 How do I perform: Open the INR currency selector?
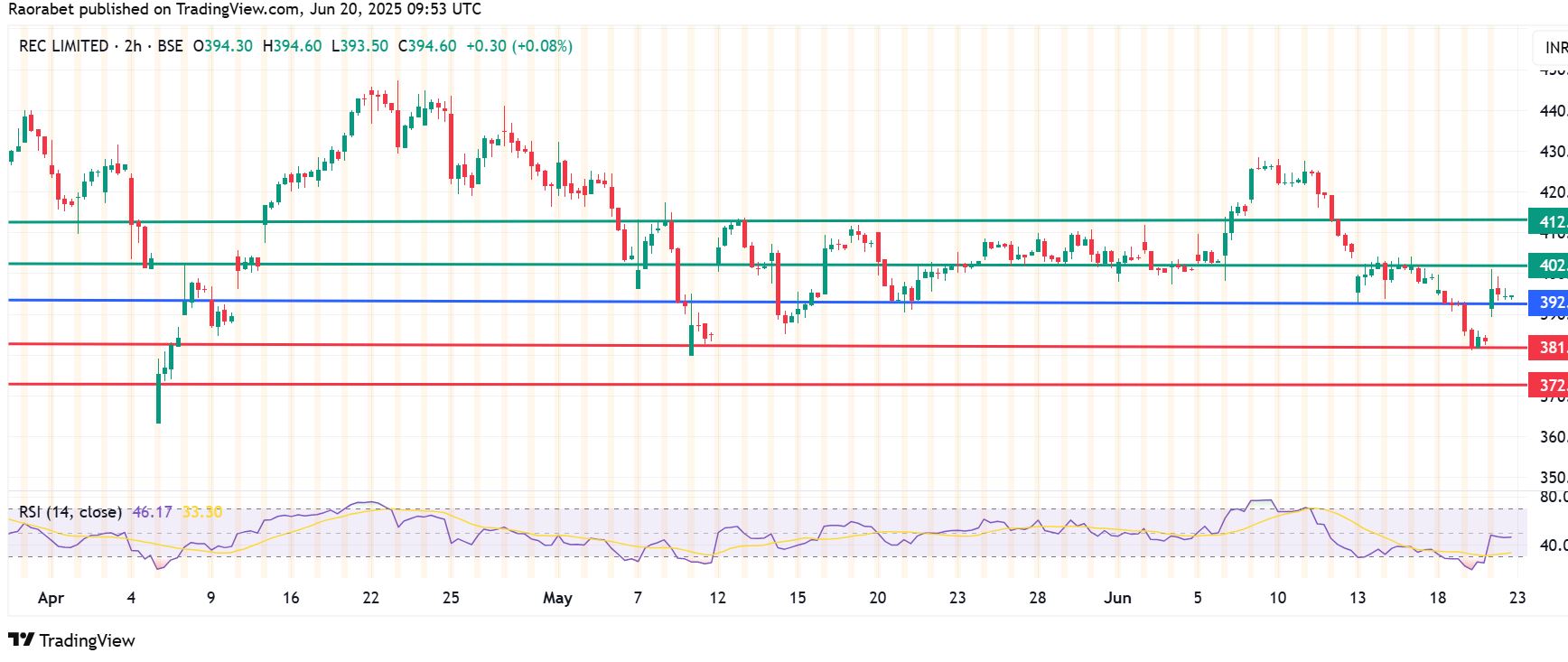point(1554,47)
